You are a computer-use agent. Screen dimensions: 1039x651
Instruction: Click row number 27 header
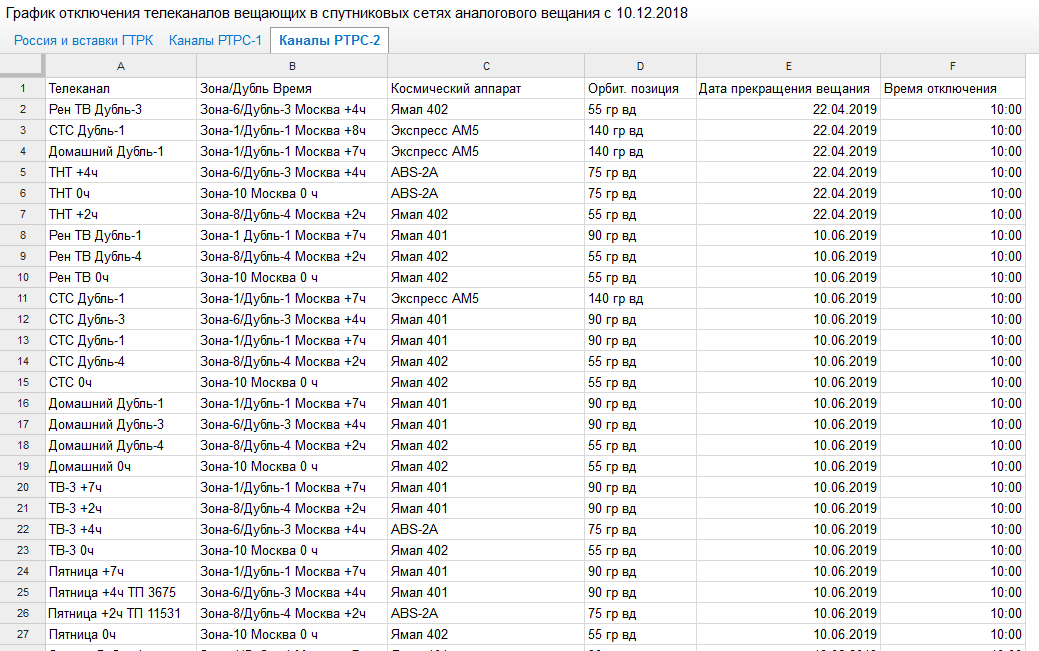(22, 634)
